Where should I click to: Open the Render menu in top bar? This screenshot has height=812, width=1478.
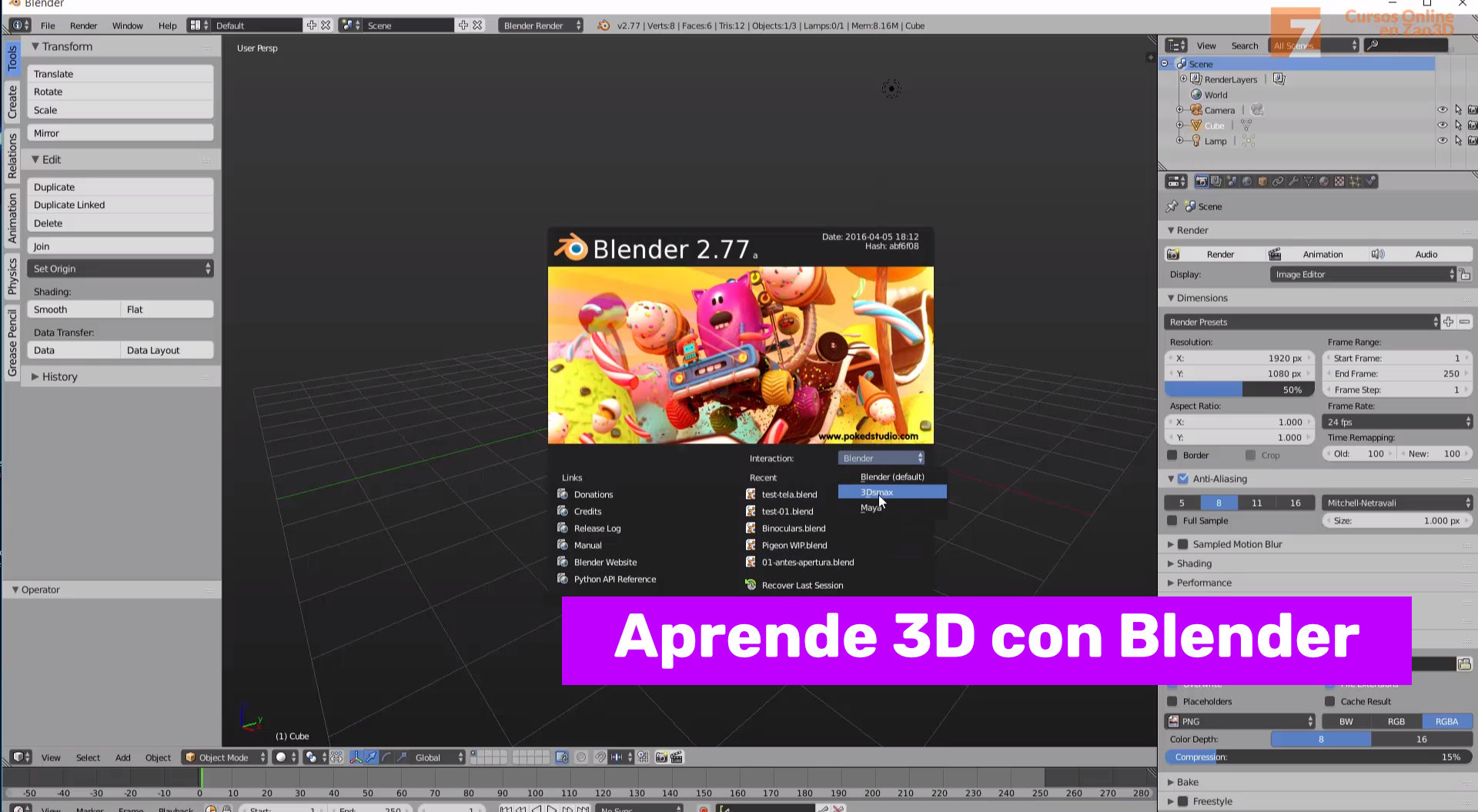click(83, 25)
